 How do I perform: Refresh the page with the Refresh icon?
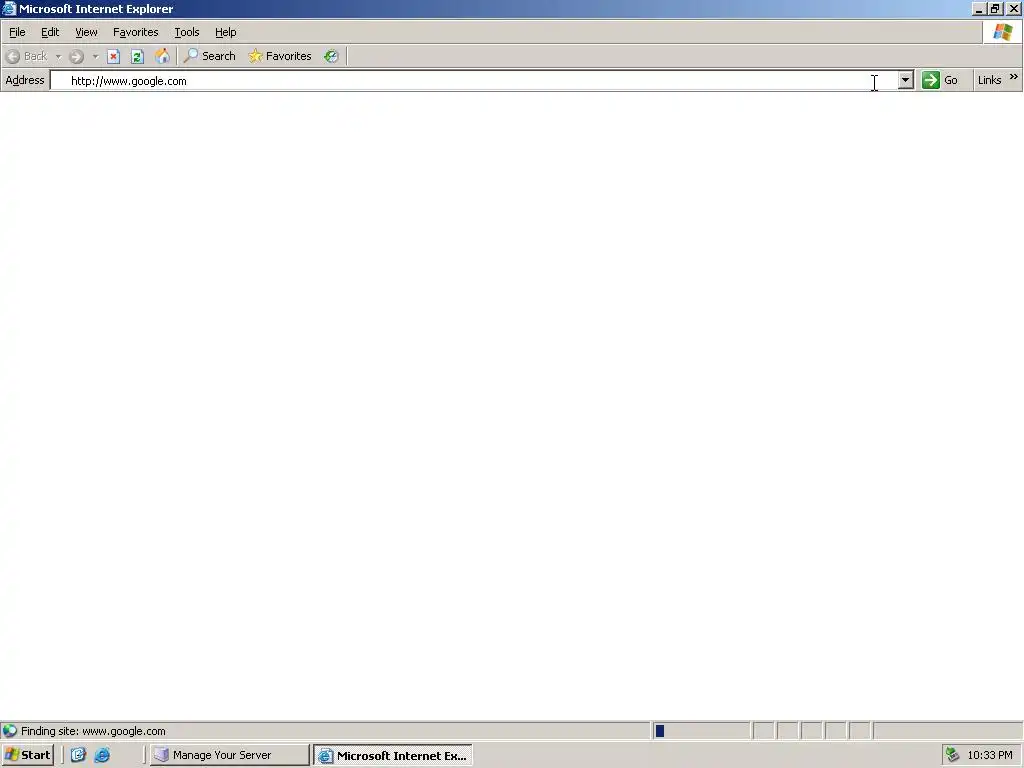tap(137, 56)
